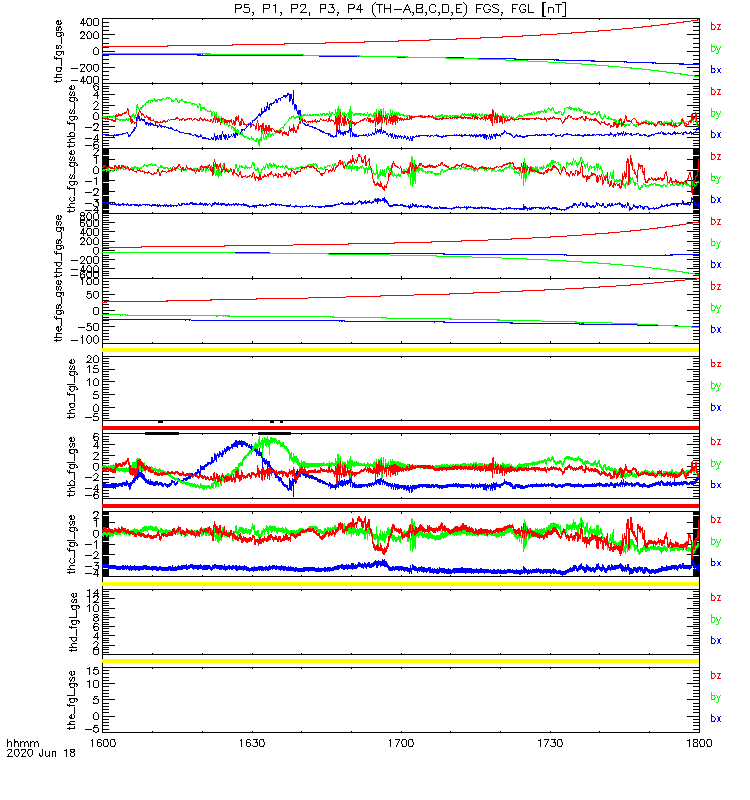Select the 'thb_fgl_gse' y-axis label
Viewport: 750px width, 800px height.
[x=72, y=466]
